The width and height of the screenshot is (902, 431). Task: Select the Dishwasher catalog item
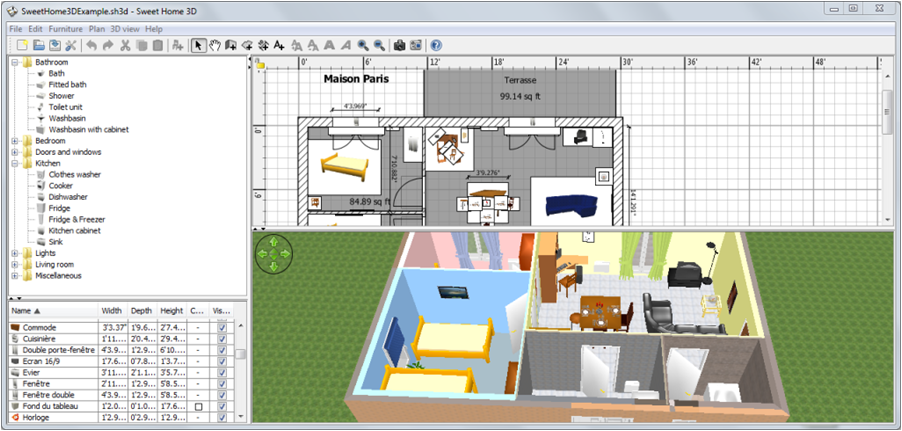(68, 197)
